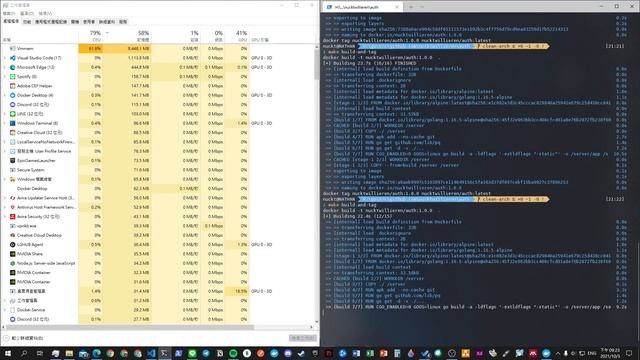
Task: Expand the Visual Studio Code (17) group
Action: 5,58
